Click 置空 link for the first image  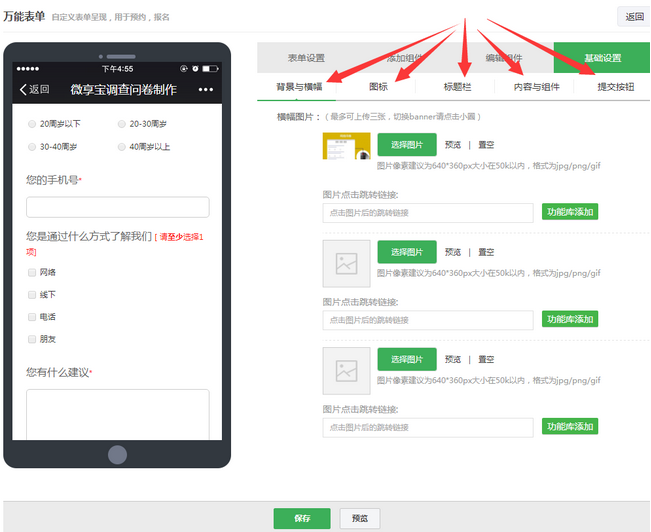pyautogui.click(x=486, y=145)
